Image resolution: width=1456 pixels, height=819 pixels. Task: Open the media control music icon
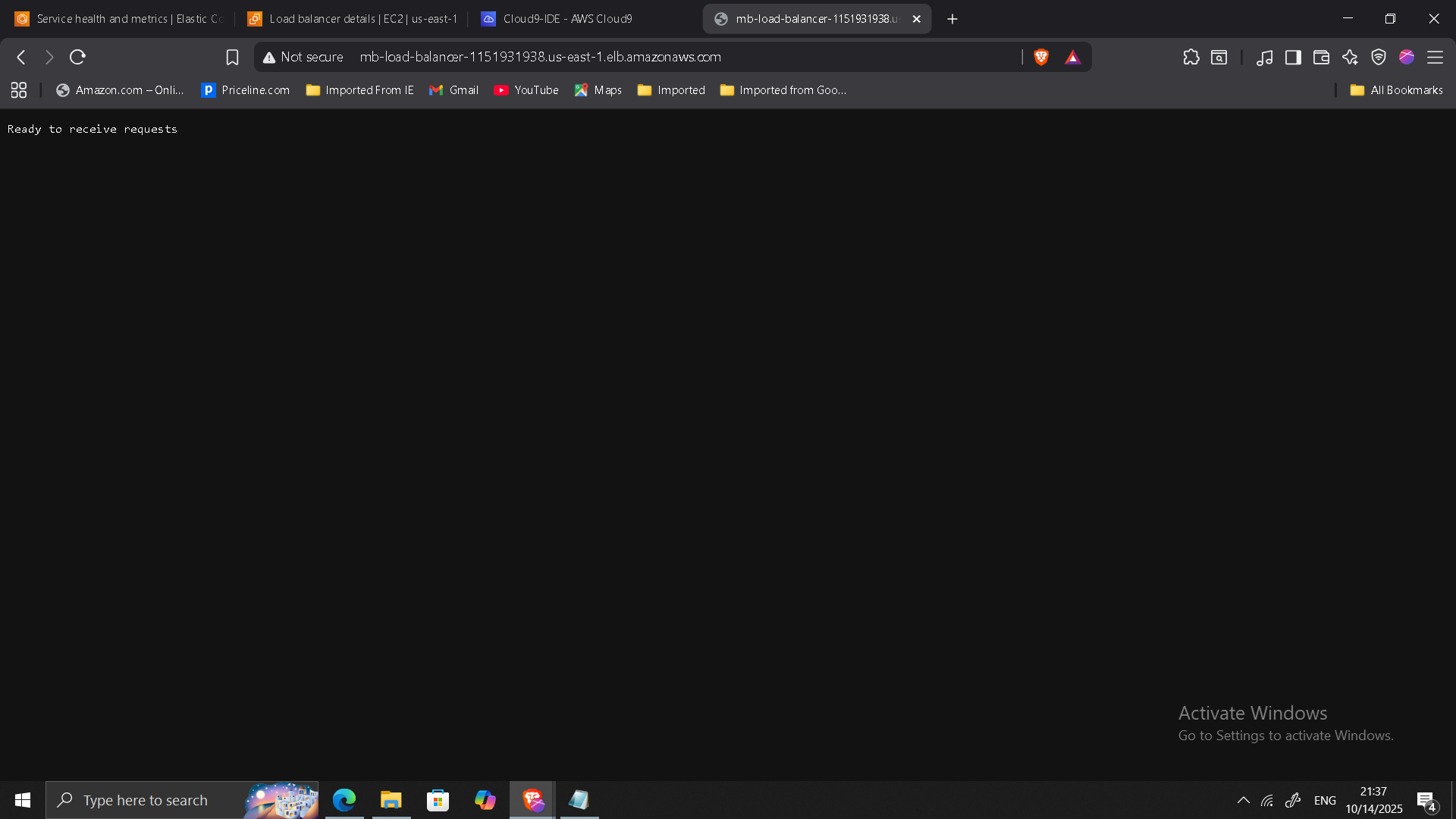[x=1264, y=57]
